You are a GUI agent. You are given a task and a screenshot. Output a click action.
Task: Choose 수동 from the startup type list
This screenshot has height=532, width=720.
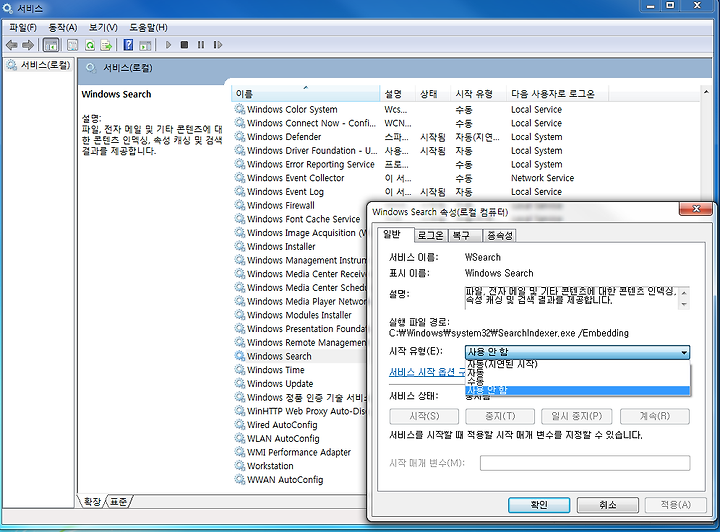[577, 381]
